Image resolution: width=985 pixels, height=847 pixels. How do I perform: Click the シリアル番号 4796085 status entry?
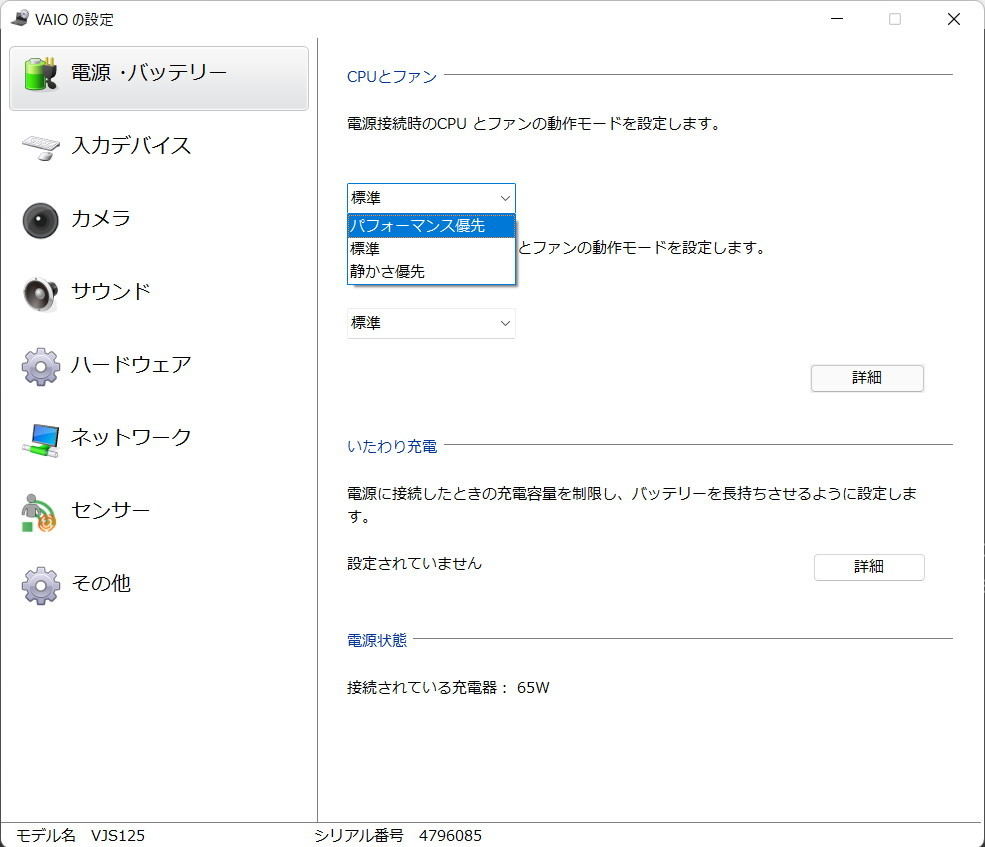398,836
